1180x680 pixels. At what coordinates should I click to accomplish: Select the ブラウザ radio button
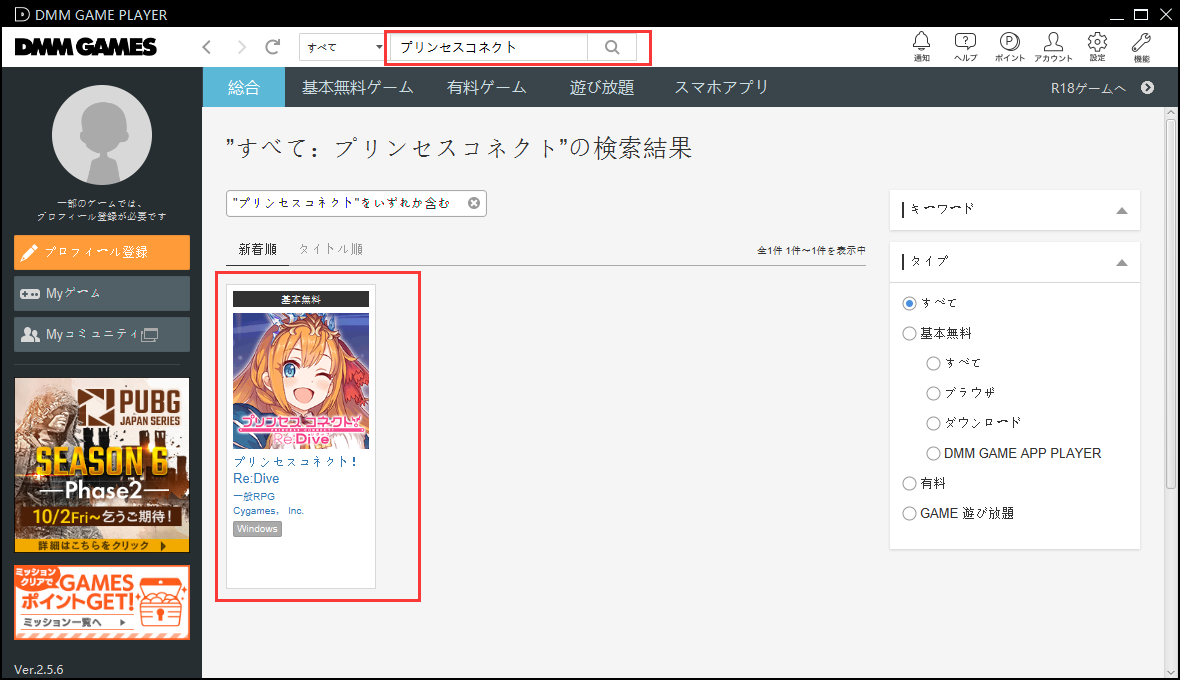tap(933, 393)
